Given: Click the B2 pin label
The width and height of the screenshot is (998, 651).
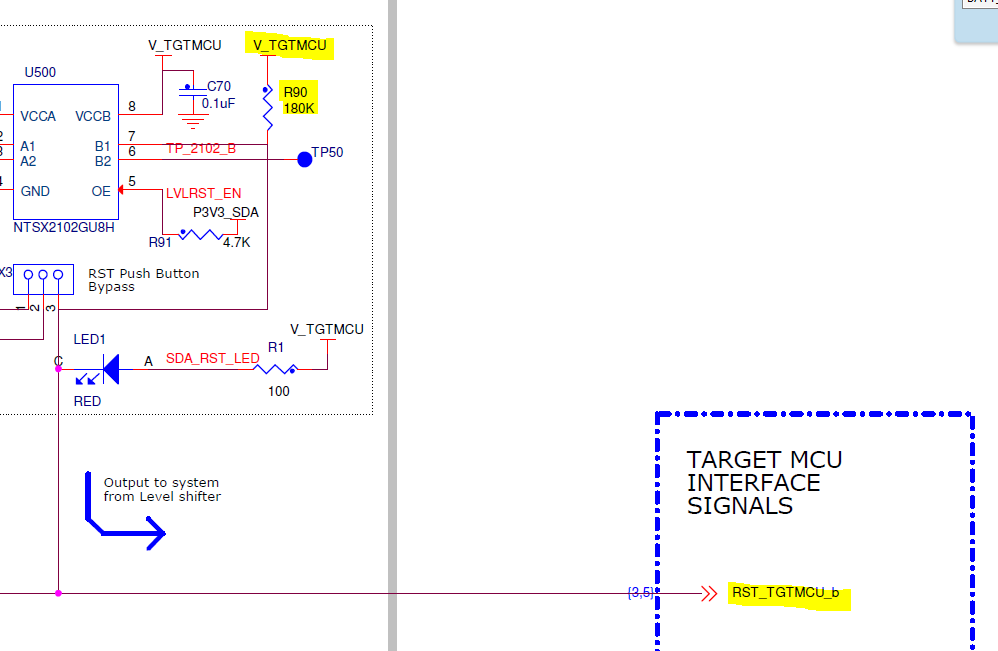Looking at the screenshot, I should point(102,162).
